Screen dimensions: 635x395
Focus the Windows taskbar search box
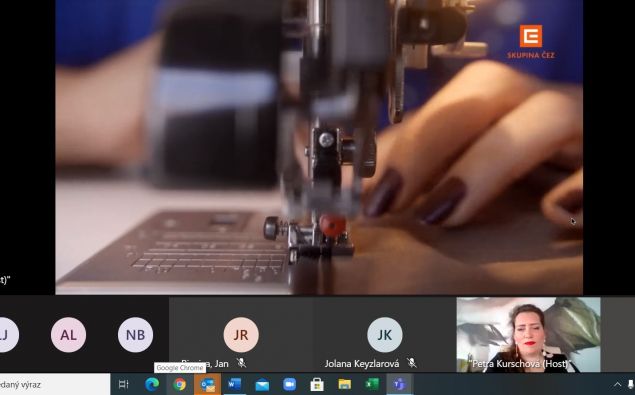point(55,384)
